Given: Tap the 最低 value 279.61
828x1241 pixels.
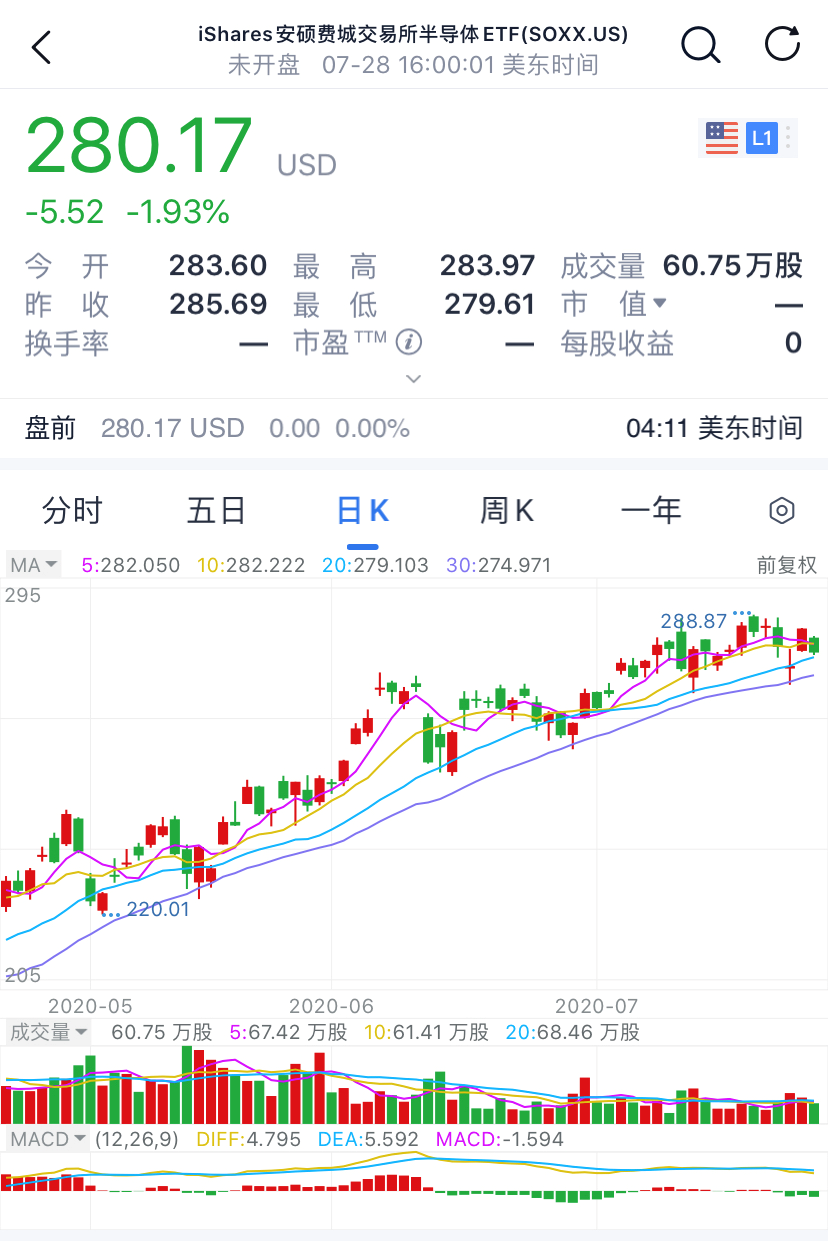Looking at the screenshot, I should pos(490,304).
